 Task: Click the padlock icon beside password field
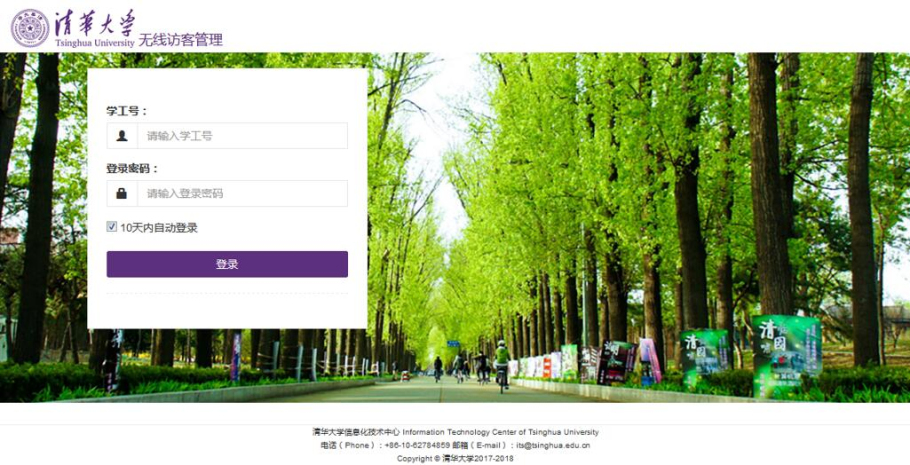click(122, 193)
